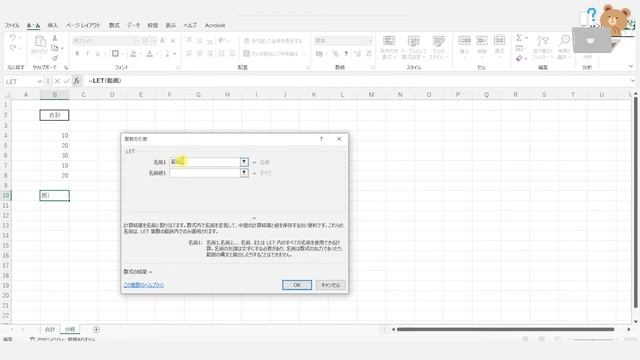
Task: Click the formula bar Enter checkmark icon
Action: [x=67, y=81]
